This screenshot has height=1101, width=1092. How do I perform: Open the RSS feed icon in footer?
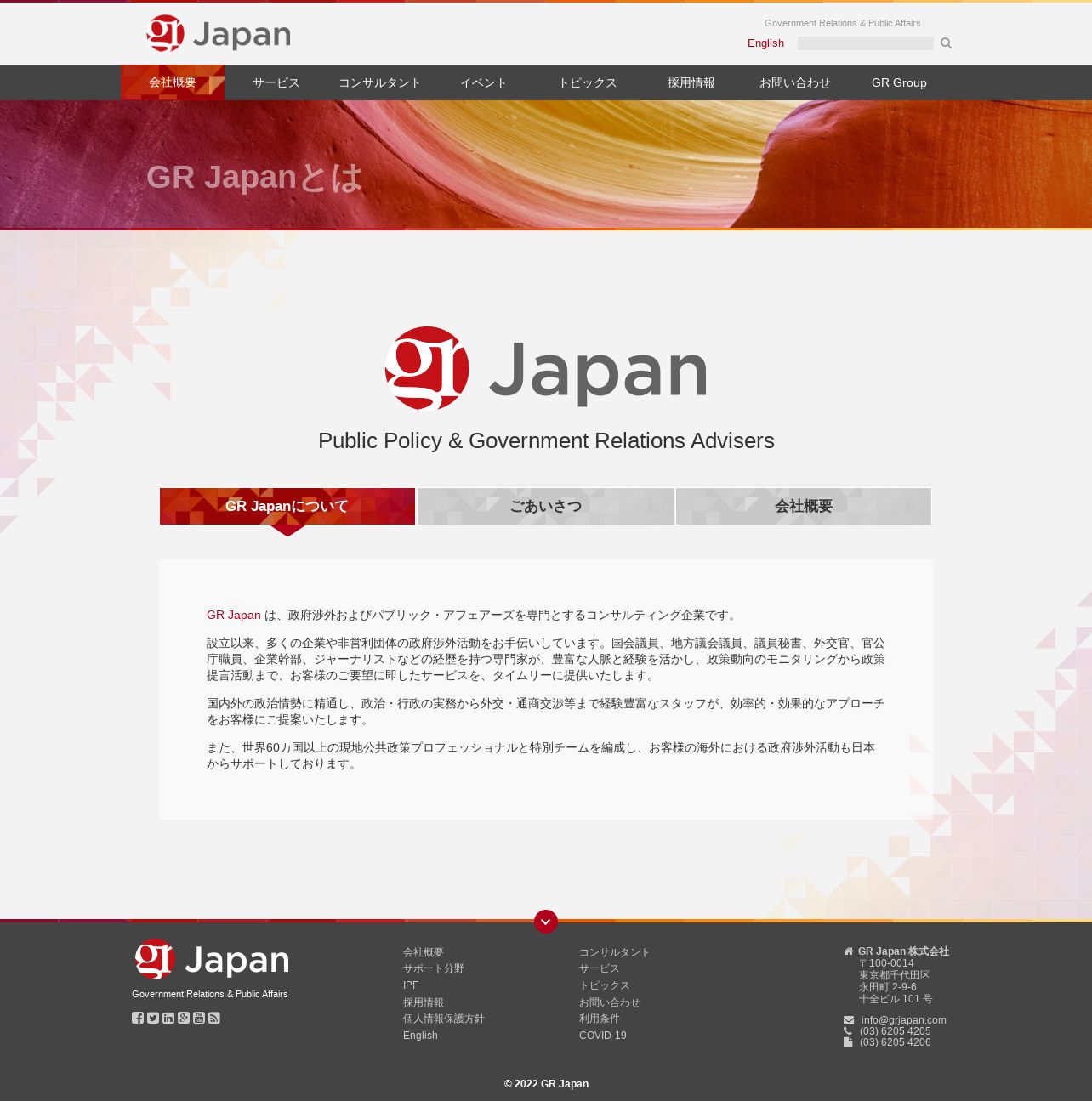[214, 1018]
